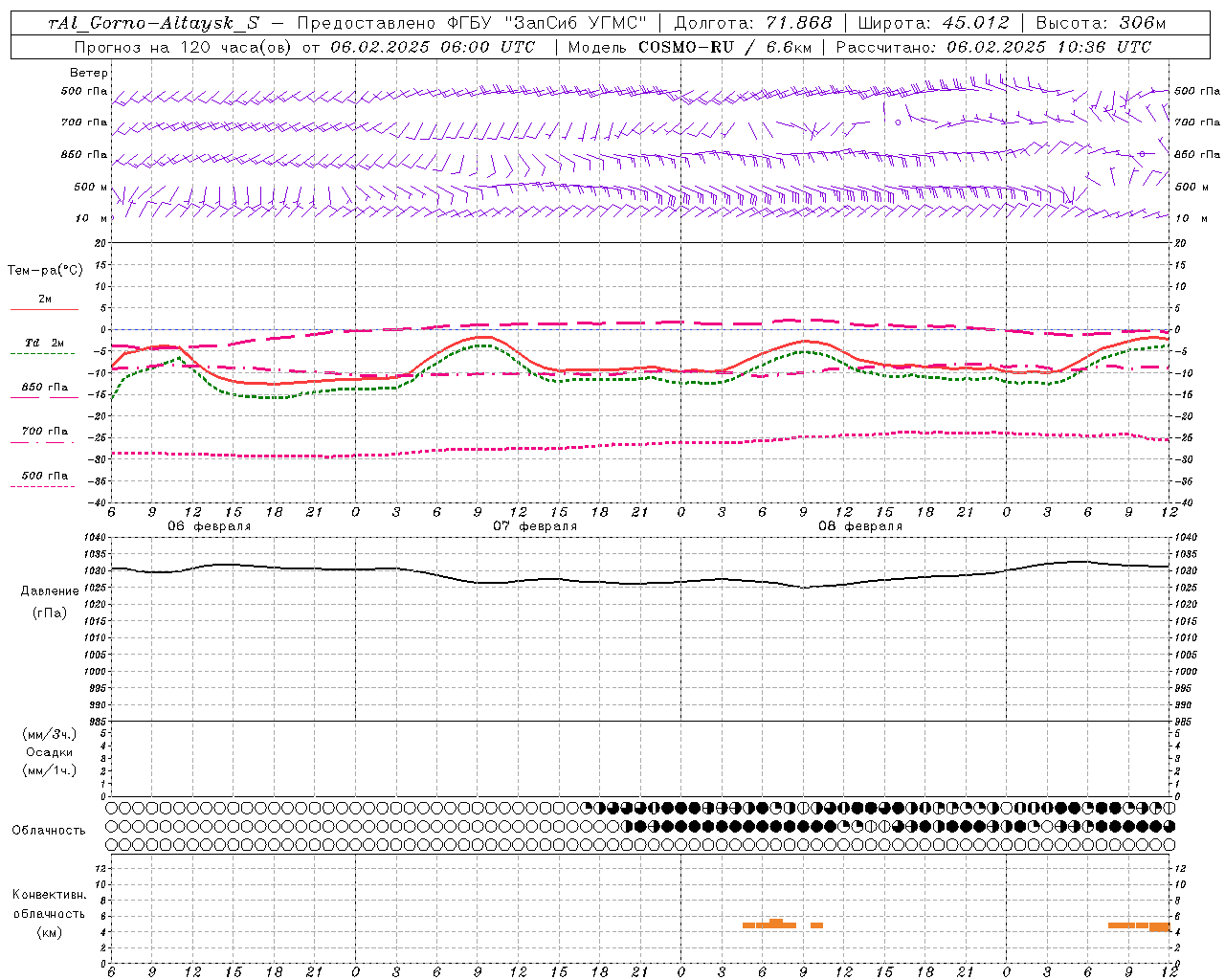Click the 06 февраля date label

point(210,526)
